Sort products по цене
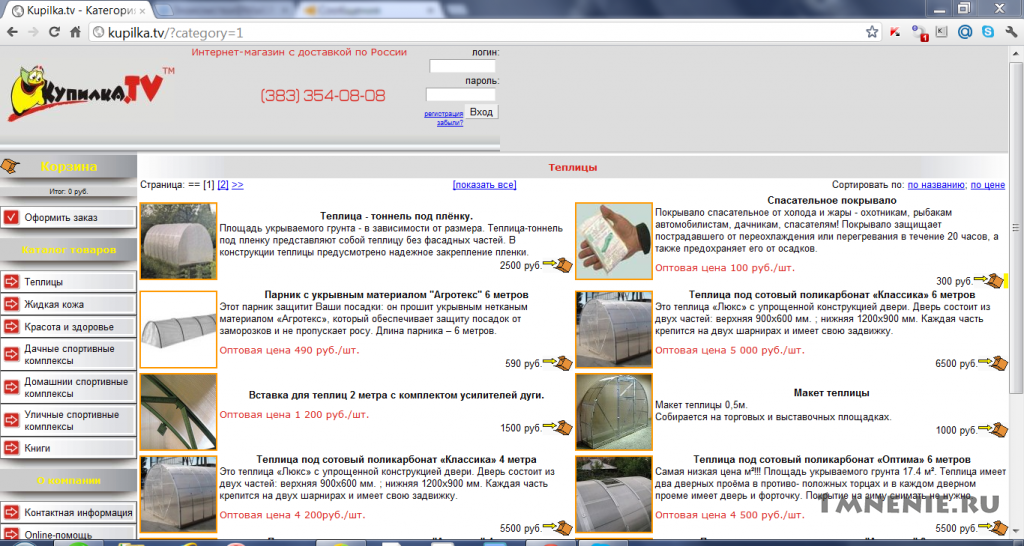Viewport: 1024px width, 546px height. pos(987,185)
